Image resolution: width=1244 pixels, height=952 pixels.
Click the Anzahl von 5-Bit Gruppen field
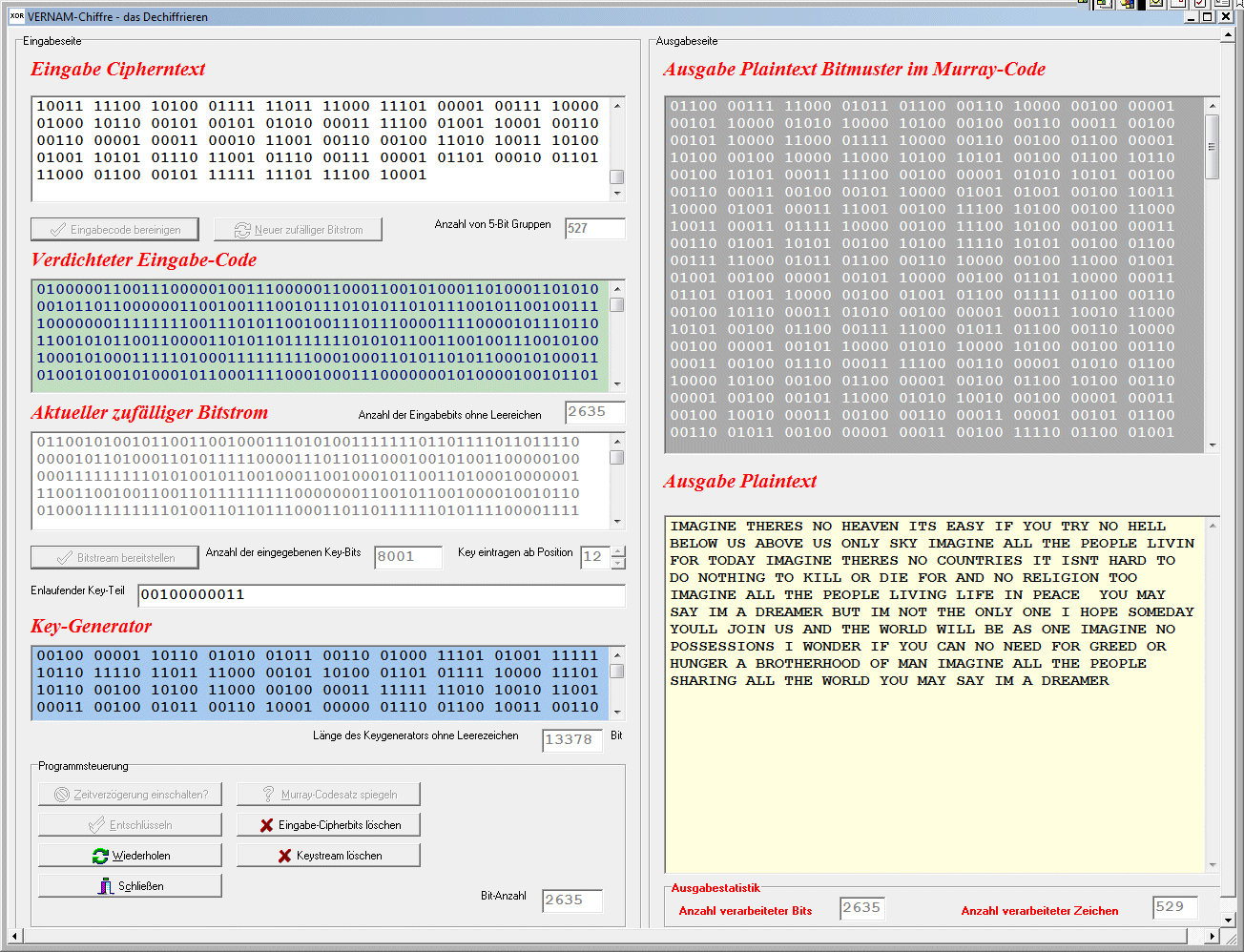[x=595, y=229]
